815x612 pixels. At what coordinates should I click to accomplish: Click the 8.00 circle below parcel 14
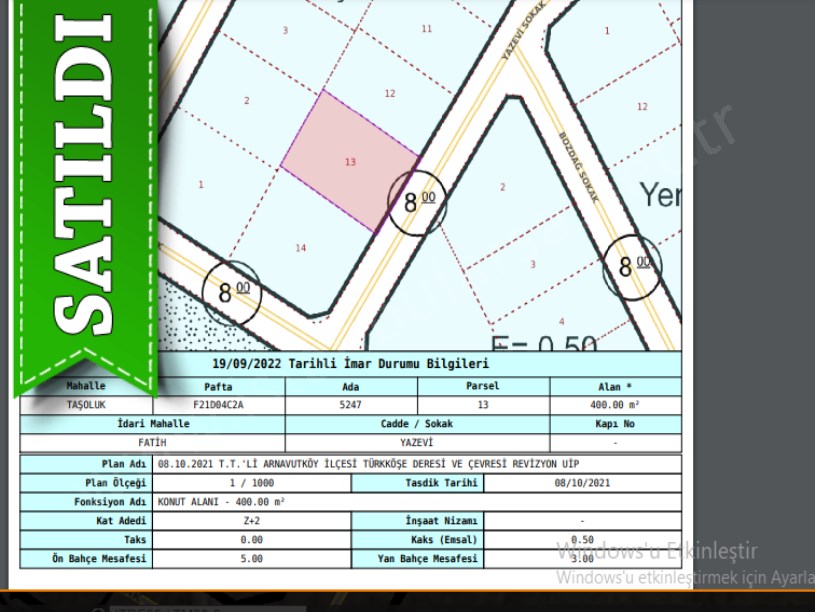click(x=231, y=292)
